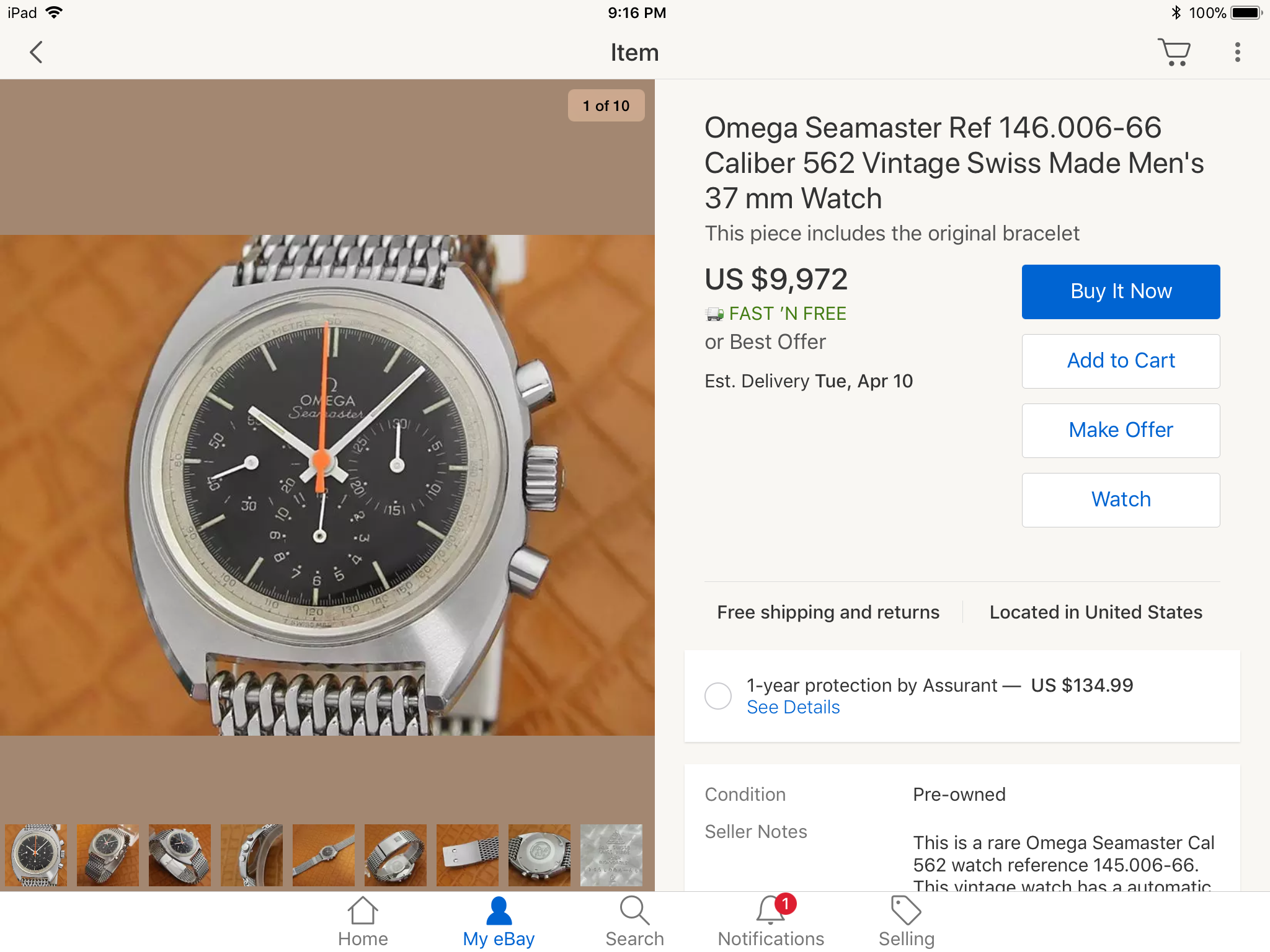Screen dimensions: 1270x952
Task: Tap the Make Offer button
Action: point(1121,431)
